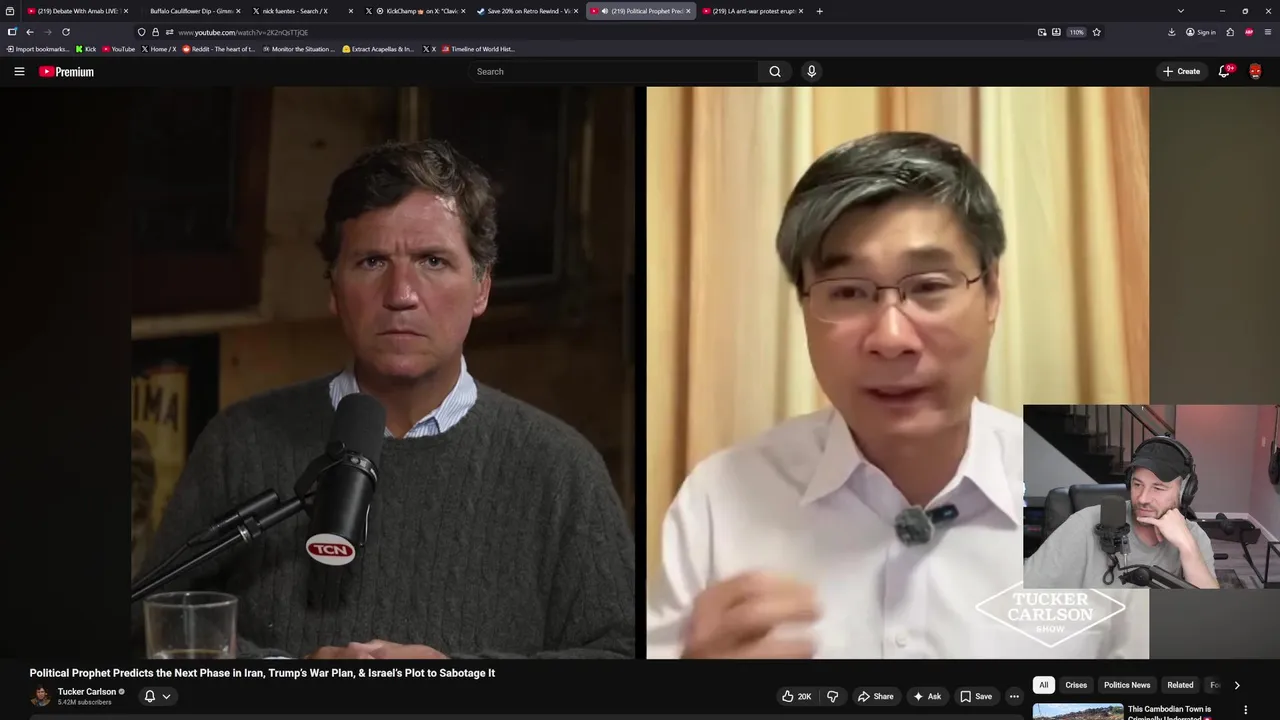This screenshot has width=1280, height=720.
Task: Select the Politics News filter chip
Action: [x=1127, y=685]
